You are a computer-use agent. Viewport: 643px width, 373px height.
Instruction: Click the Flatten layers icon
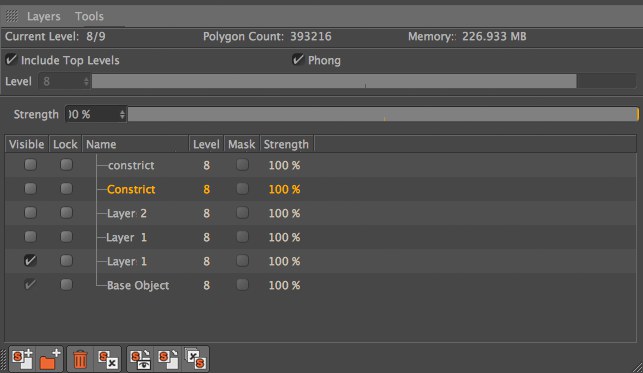tap(195, 359)
